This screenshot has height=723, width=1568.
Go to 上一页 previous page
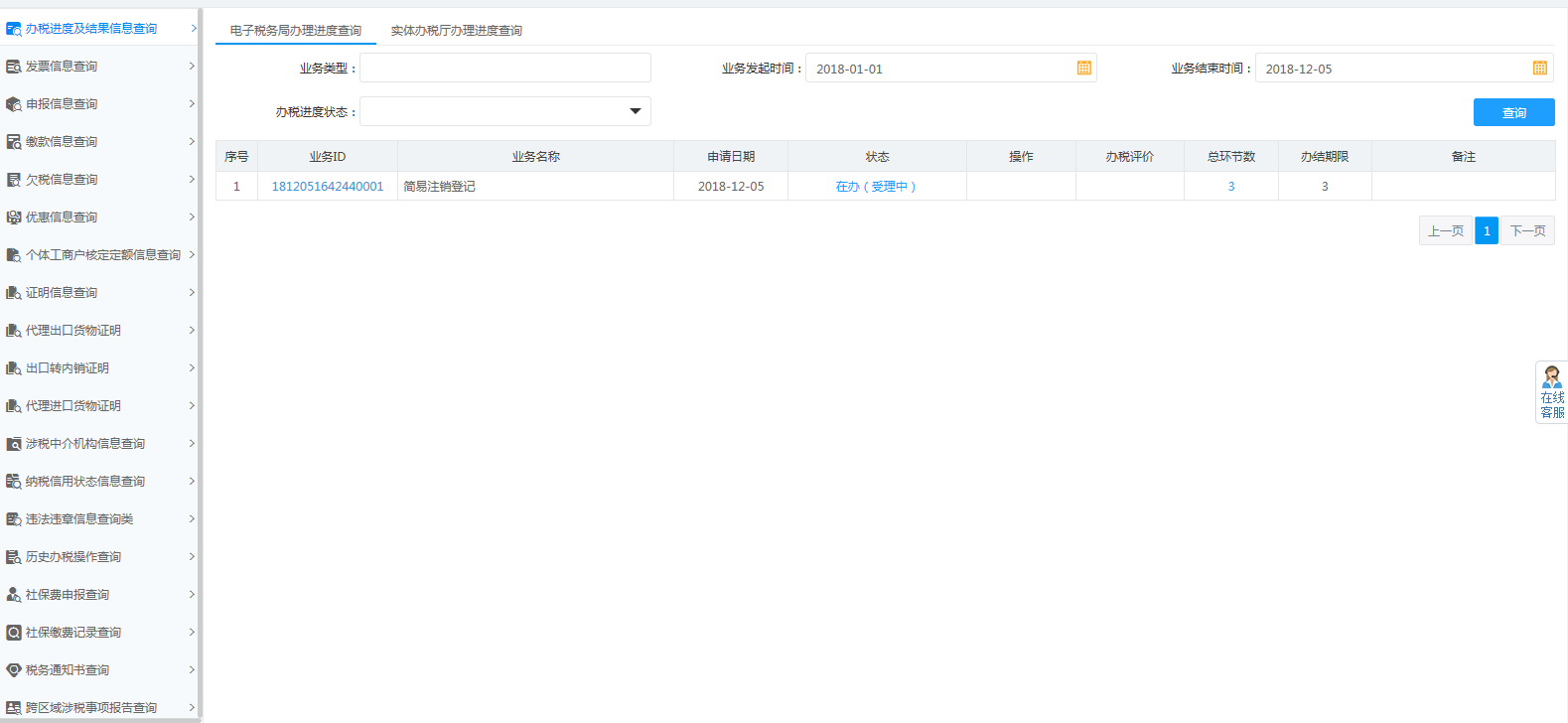pyautogui.click(x=1446, y=230)
